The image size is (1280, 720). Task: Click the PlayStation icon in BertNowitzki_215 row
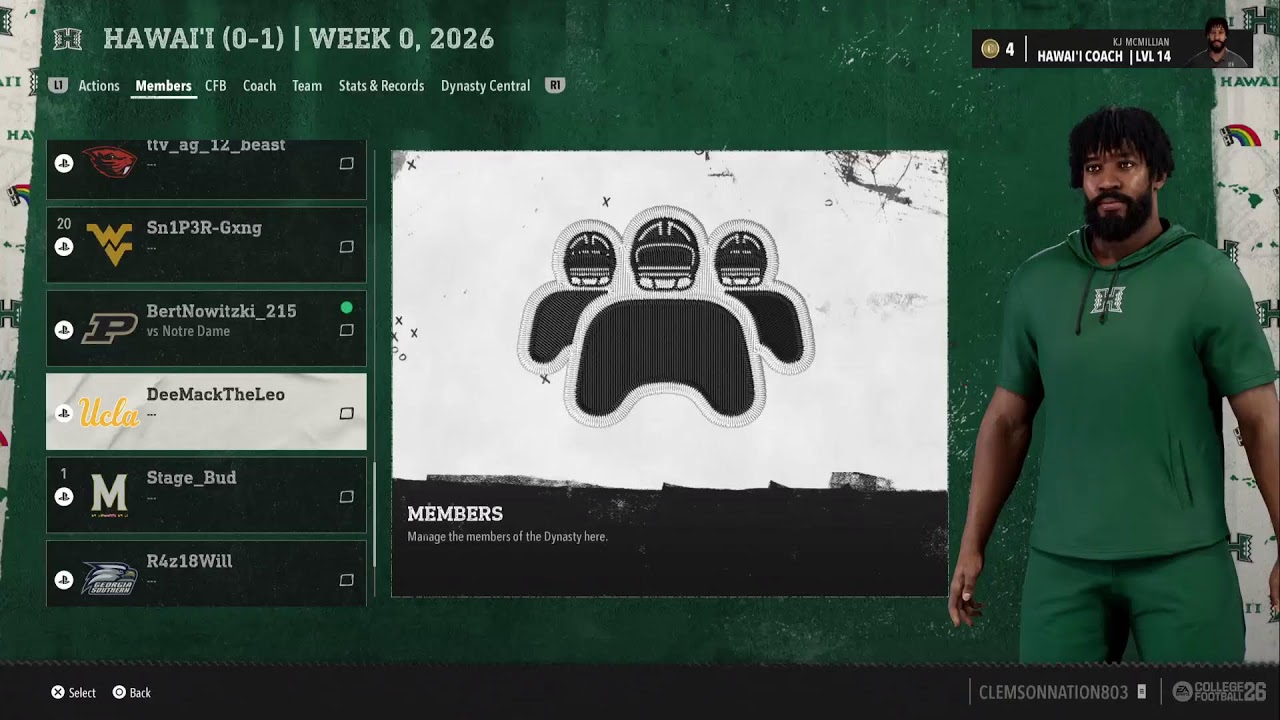point(64,329)
